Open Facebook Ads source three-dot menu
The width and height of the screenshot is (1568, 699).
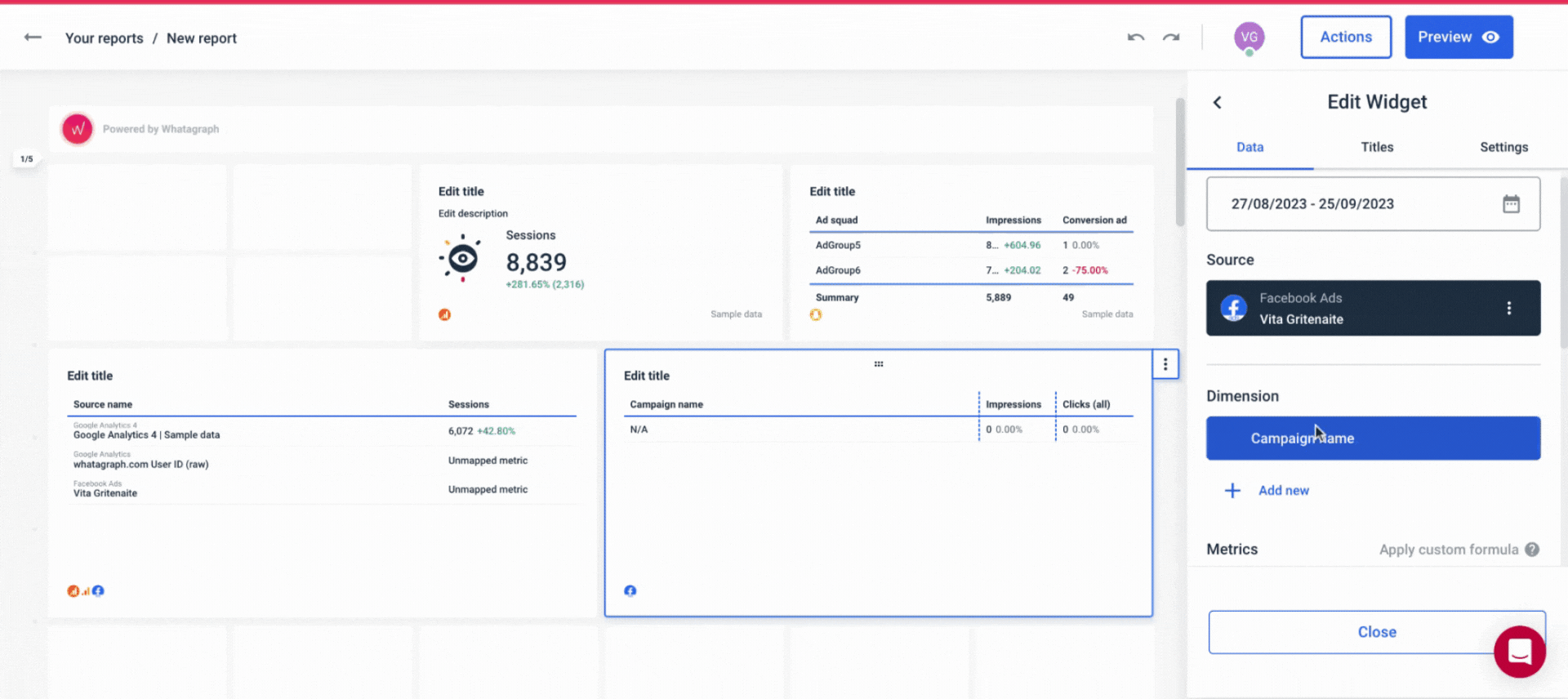(1508, 308)
